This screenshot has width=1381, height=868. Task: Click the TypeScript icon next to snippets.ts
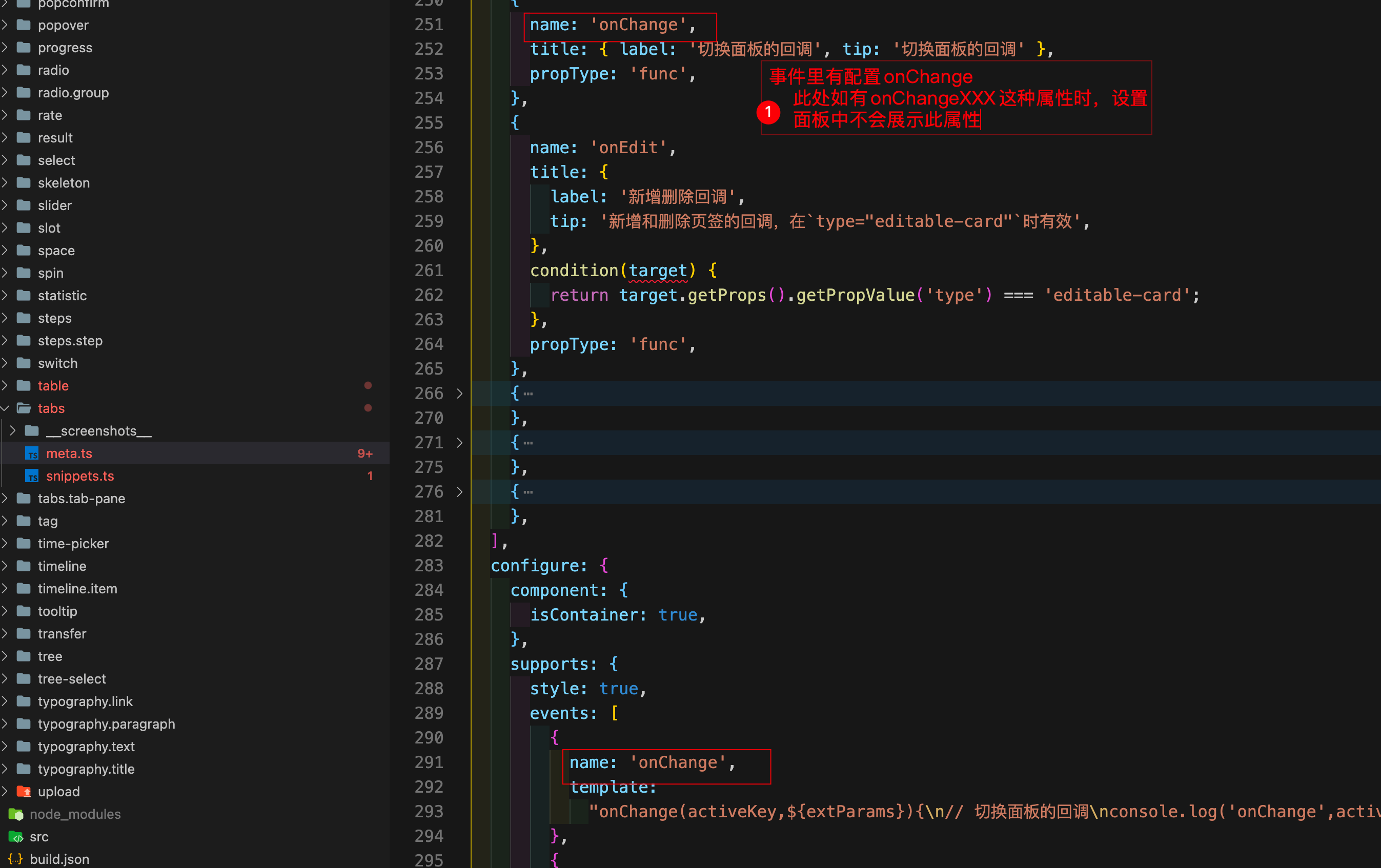click(33, 476)
